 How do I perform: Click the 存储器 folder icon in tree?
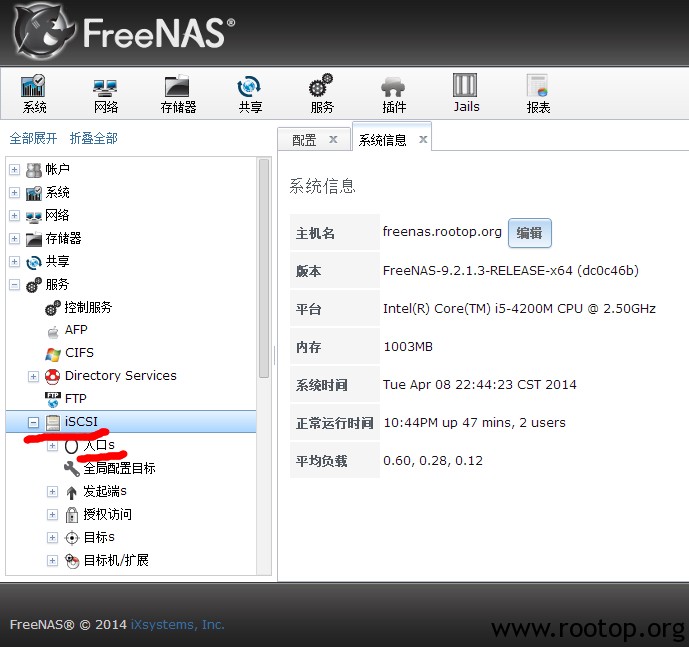[x=34, y=239]
